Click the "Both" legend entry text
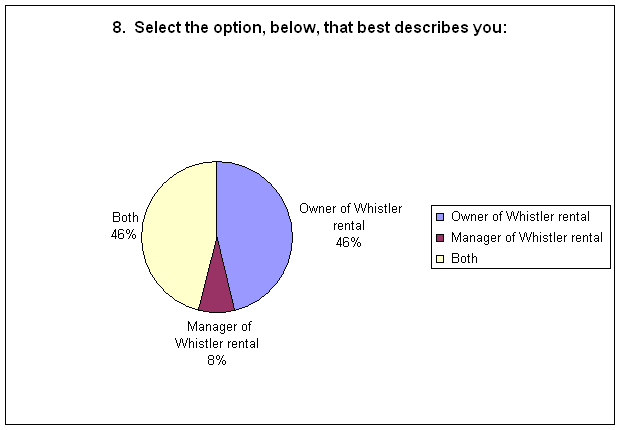The width and height of the screenshot is (621, 430). [464, 259]
